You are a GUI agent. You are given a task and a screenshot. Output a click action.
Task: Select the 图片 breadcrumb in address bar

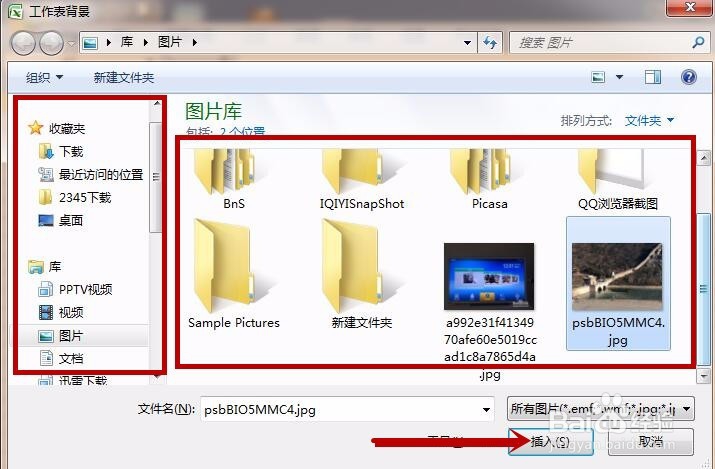click(170, 42)
